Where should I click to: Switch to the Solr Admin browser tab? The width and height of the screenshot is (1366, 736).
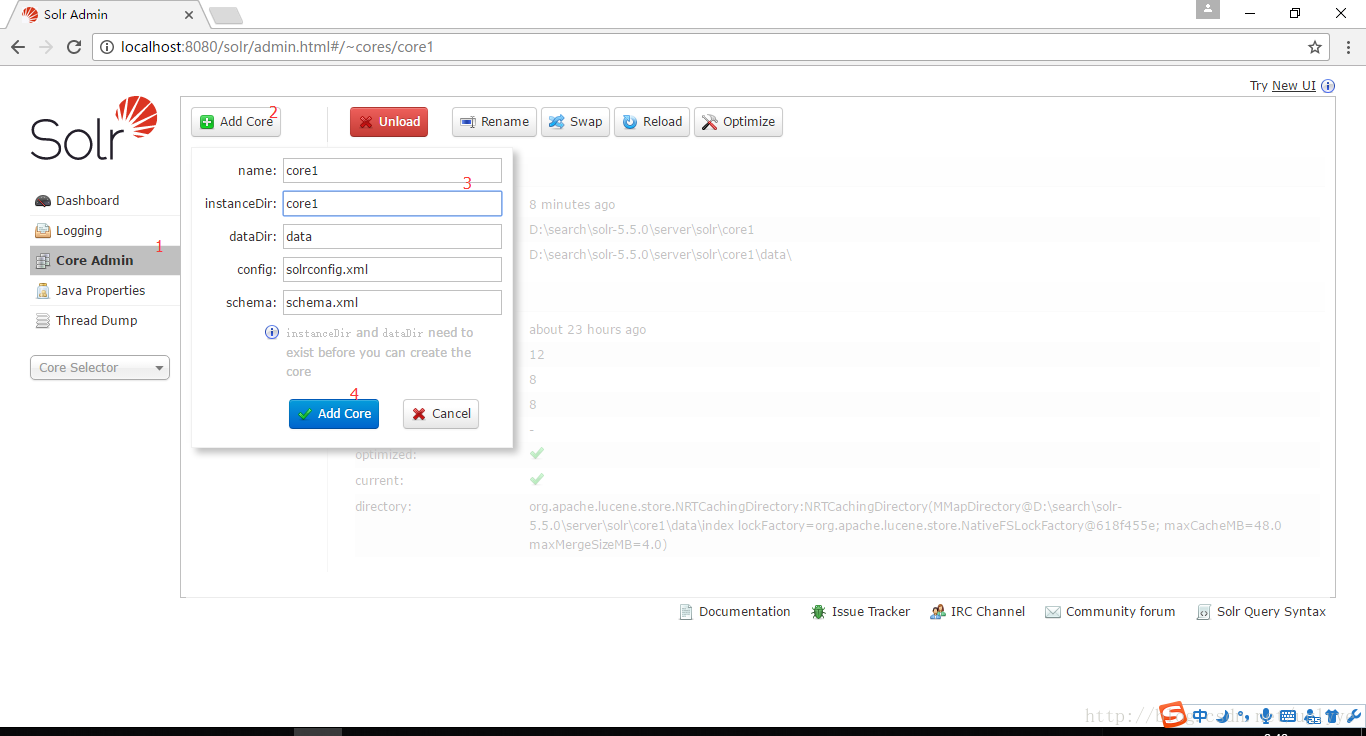point(105,15)
